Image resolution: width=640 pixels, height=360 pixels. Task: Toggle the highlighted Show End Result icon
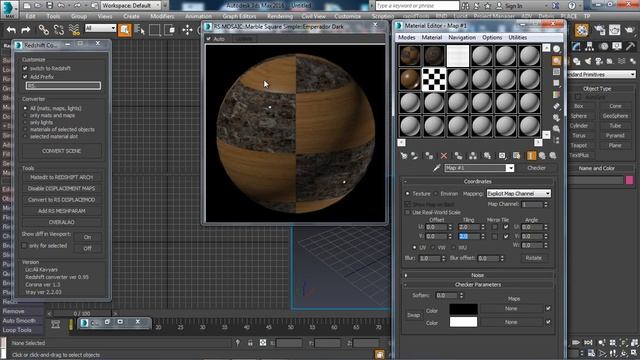(x=531, y=156)
